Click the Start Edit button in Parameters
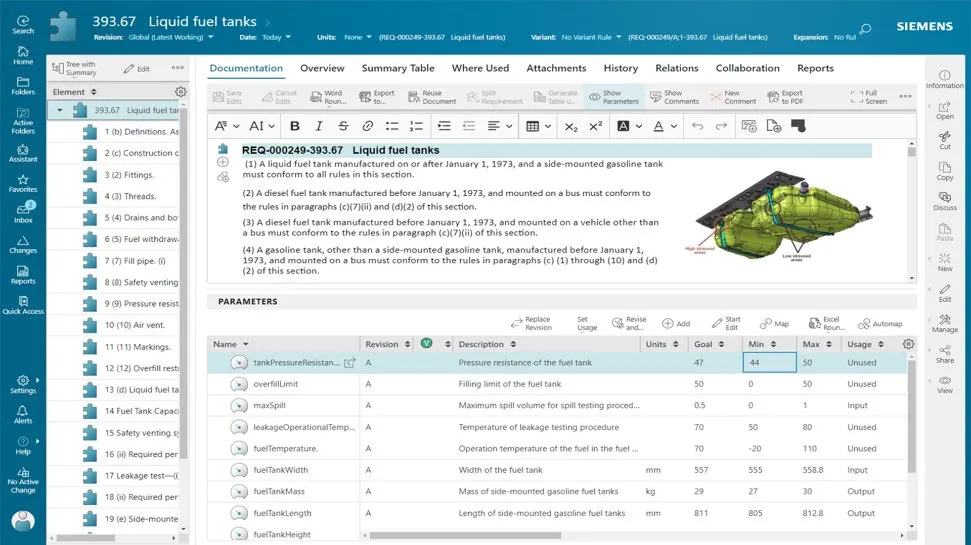The width and height of the screenshot is (971, 545). pos(726,323)
